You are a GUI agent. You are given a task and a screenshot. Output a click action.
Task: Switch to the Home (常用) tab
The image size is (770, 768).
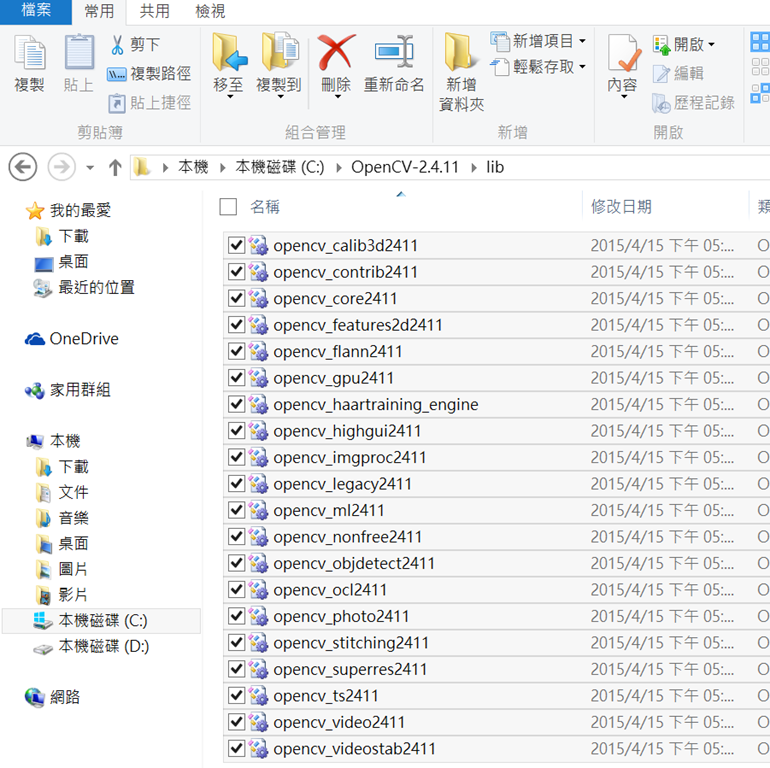coord(99,11)
